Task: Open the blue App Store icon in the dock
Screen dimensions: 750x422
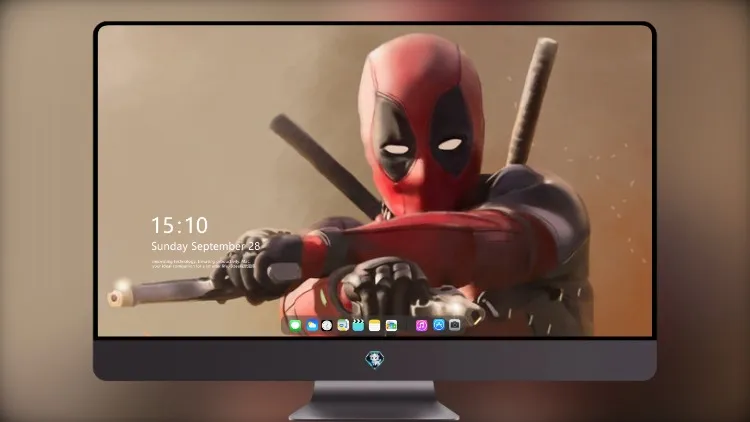Action: (439, 325)
